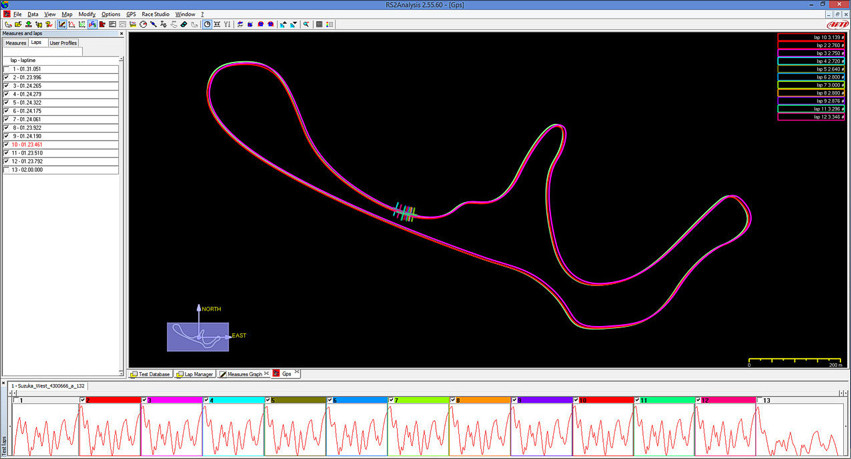Click the rainbow color palette toolbar icon

coord(329,24)
